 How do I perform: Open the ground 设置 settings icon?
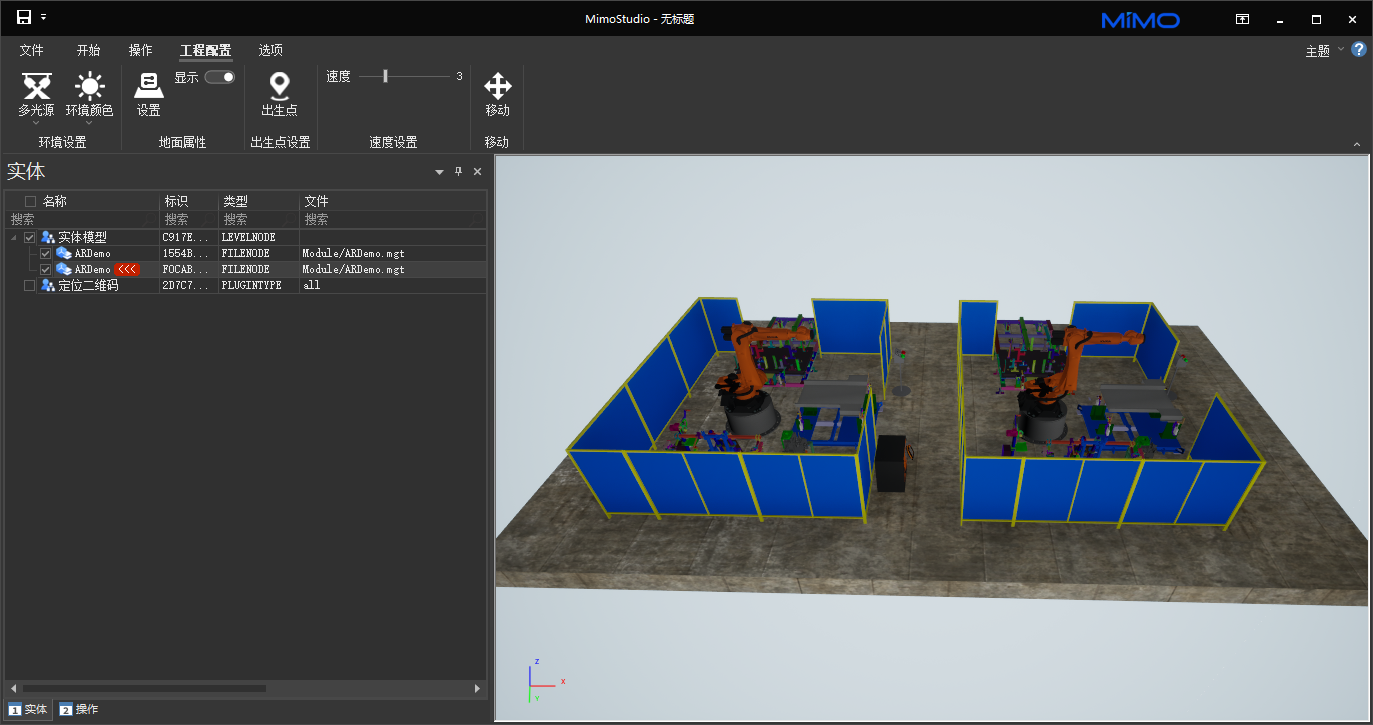coord(149,88)
